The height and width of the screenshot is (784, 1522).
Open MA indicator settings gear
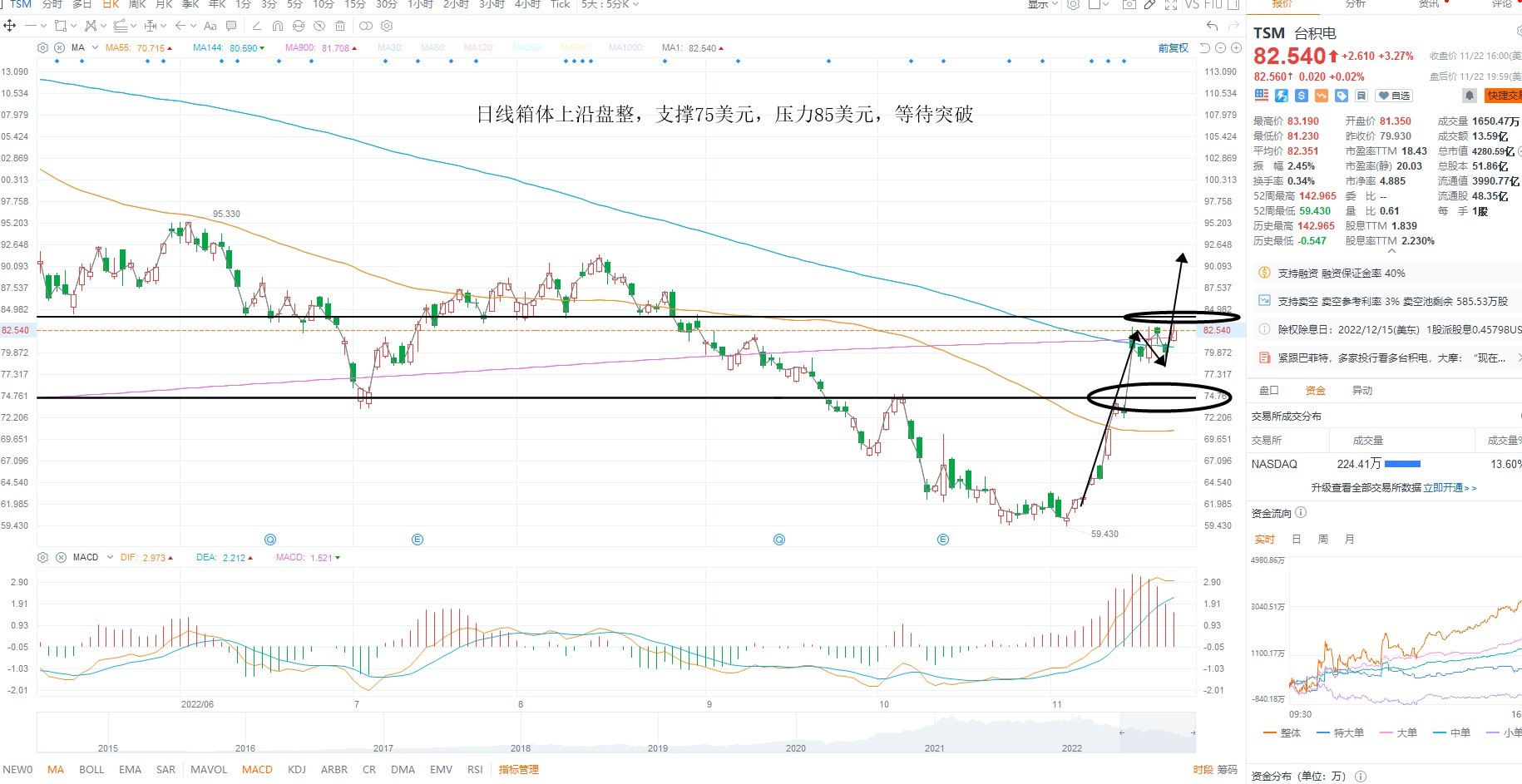[42, 47]
